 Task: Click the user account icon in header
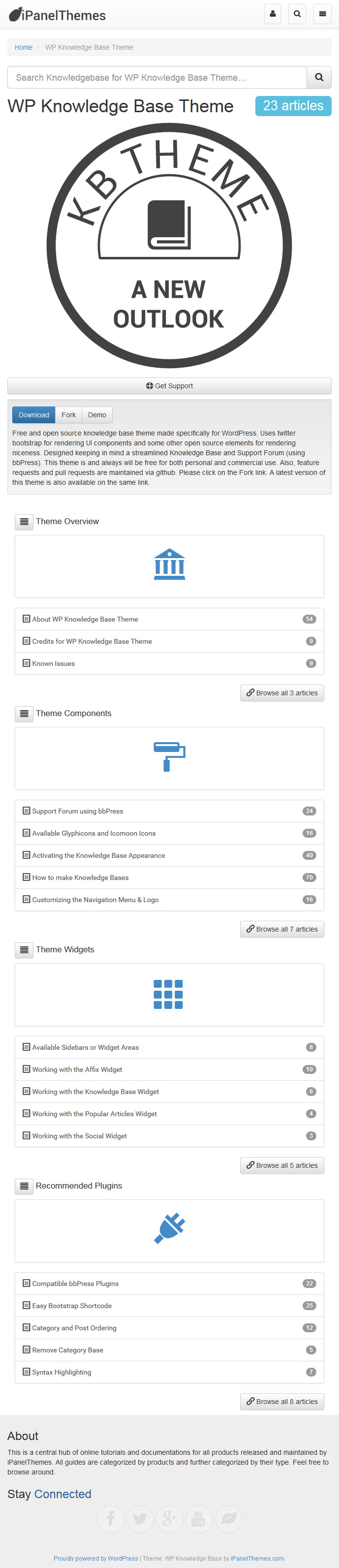point(273,14)
